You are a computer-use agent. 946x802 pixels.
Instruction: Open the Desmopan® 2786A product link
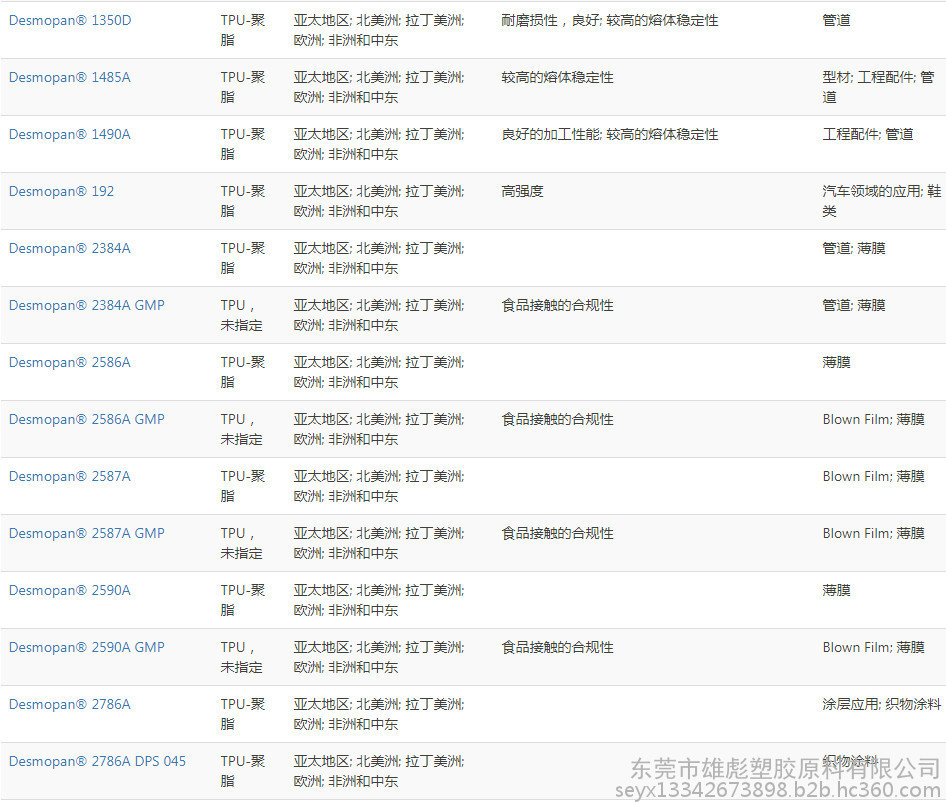(x=70, y=705)
